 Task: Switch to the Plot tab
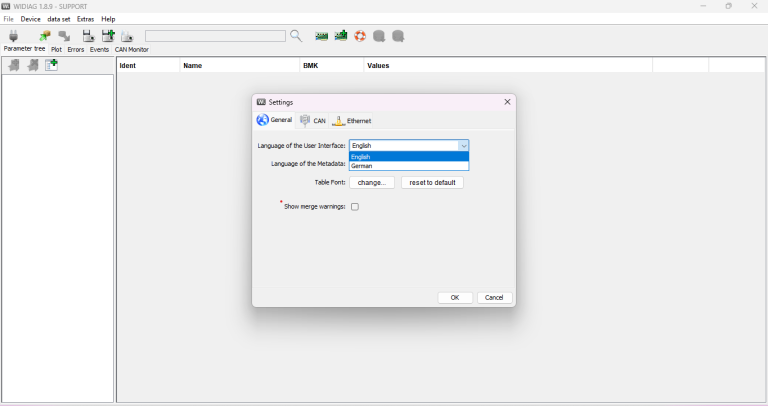[56, 49]
